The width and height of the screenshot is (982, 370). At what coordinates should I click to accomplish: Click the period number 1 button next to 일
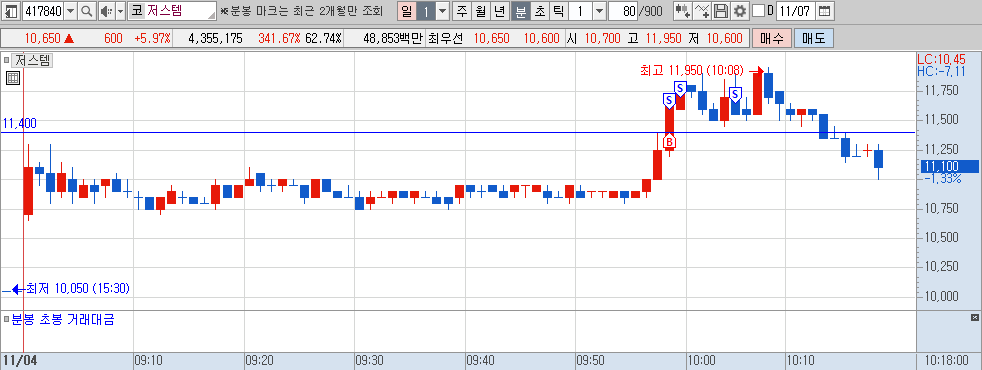(x=426, y=11)
